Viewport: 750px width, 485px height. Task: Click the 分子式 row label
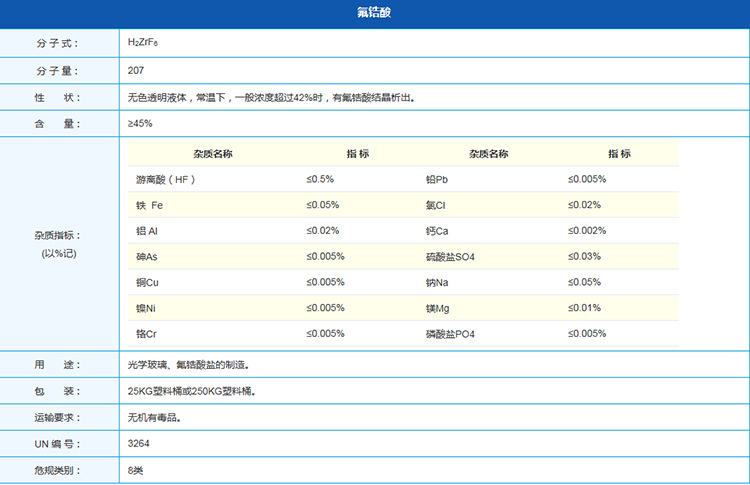pos(57,44)
